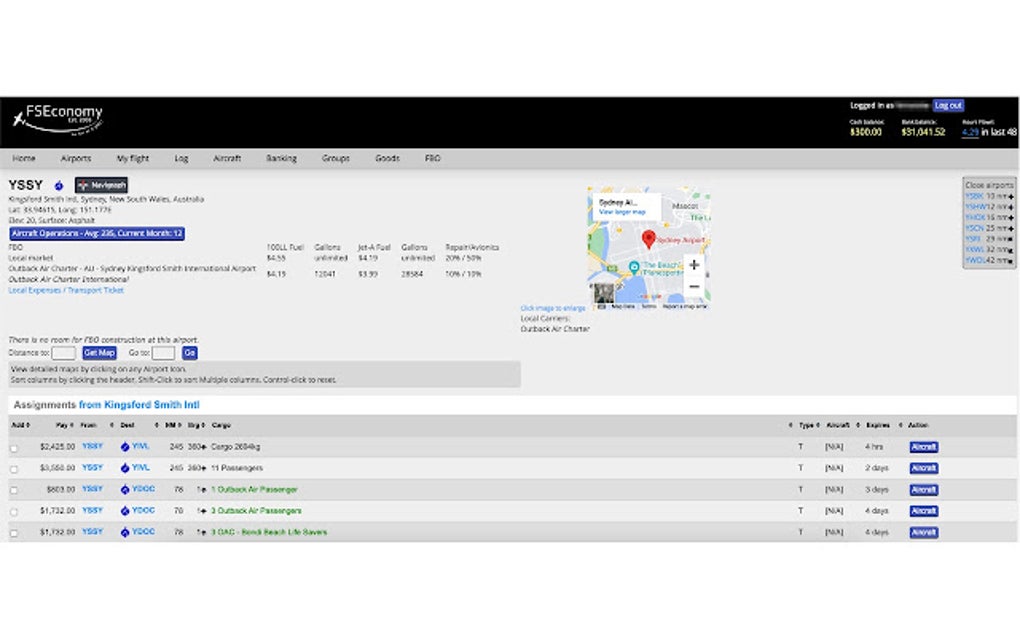Screen dimensions: 1020x638
Task: Open the Airports menu
Action: (x=76, y=158)
